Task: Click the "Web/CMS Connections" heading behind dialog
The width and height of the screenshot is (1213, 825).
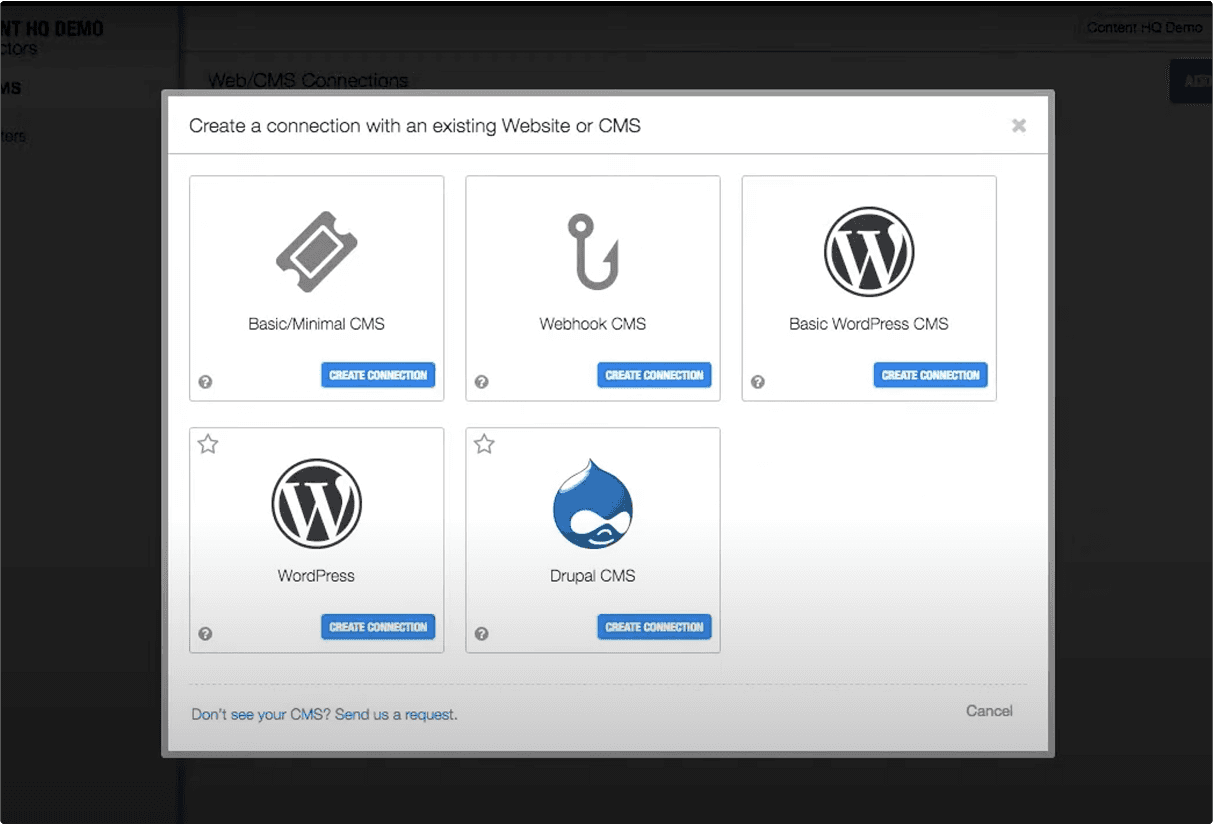Action: tap(308, 80)
